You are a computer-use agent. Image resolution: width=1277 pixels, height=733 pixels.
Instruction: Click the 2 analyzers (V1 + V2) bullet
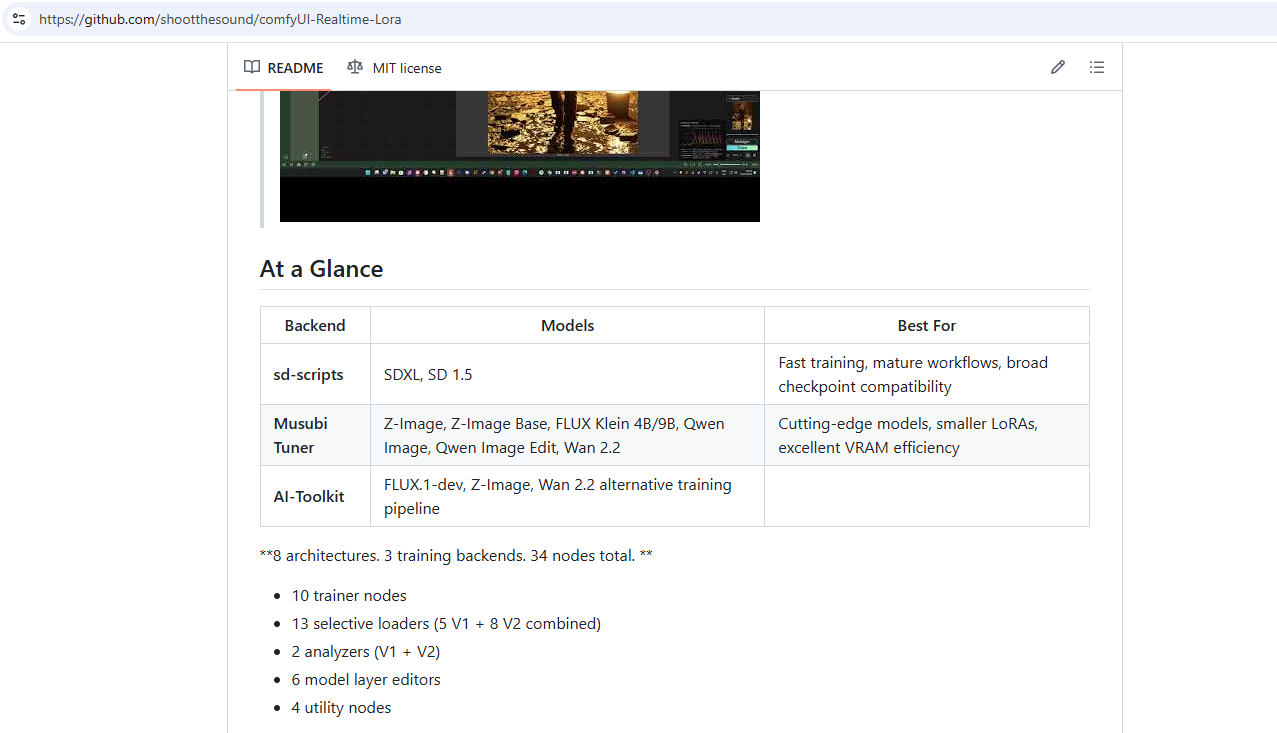[x=366, y=651]
